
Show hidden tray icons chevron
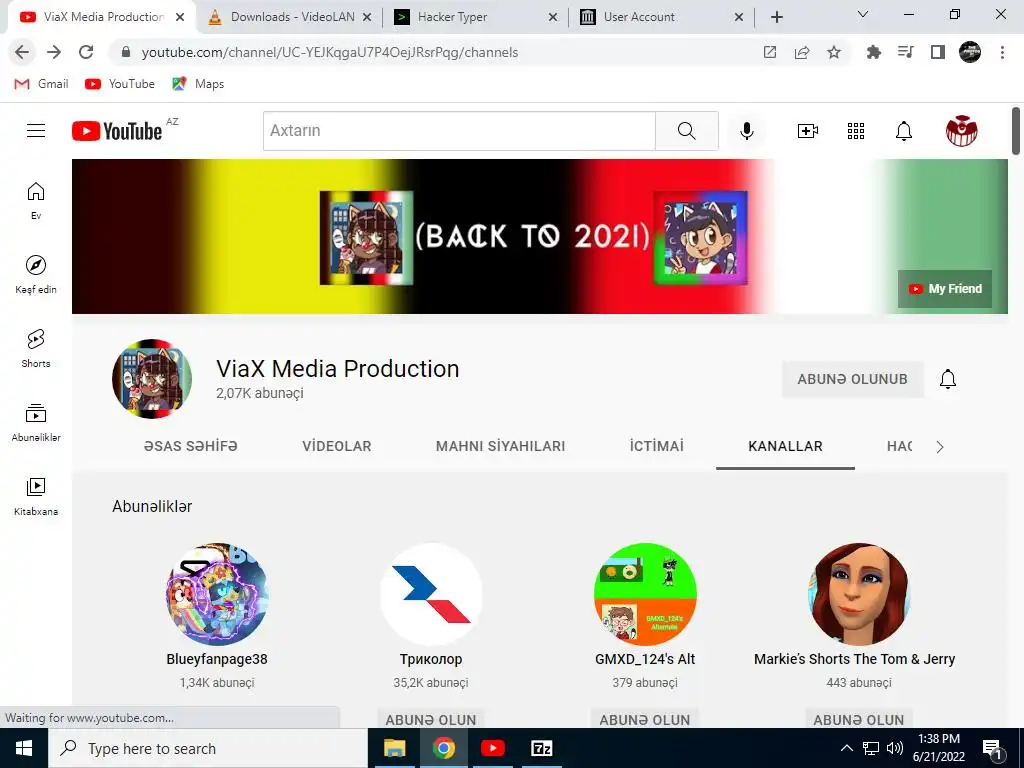(846, 748)
